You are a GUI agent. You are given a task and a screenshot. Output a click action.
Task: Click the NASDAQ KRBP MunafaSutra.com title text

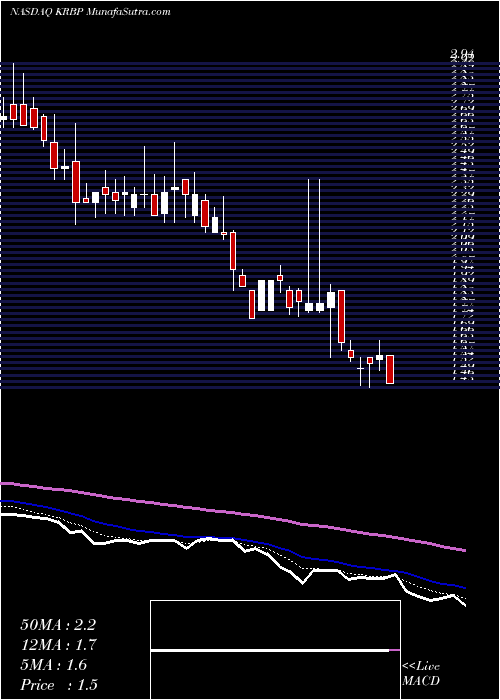pos(90,12)
